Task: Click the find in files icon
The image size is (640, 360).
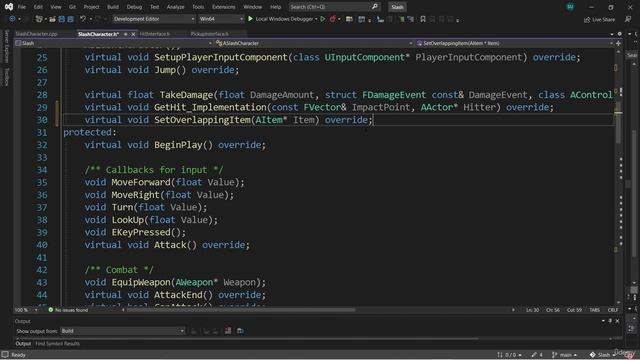Action: (349, 19)
